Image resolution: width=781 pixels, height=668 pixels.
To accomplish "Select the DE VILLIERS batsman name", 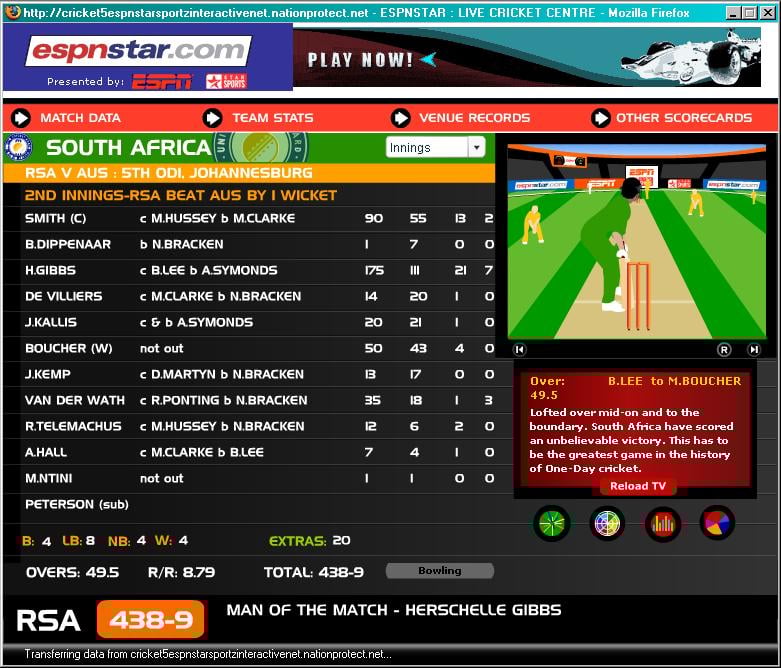I will pos(64,296).
